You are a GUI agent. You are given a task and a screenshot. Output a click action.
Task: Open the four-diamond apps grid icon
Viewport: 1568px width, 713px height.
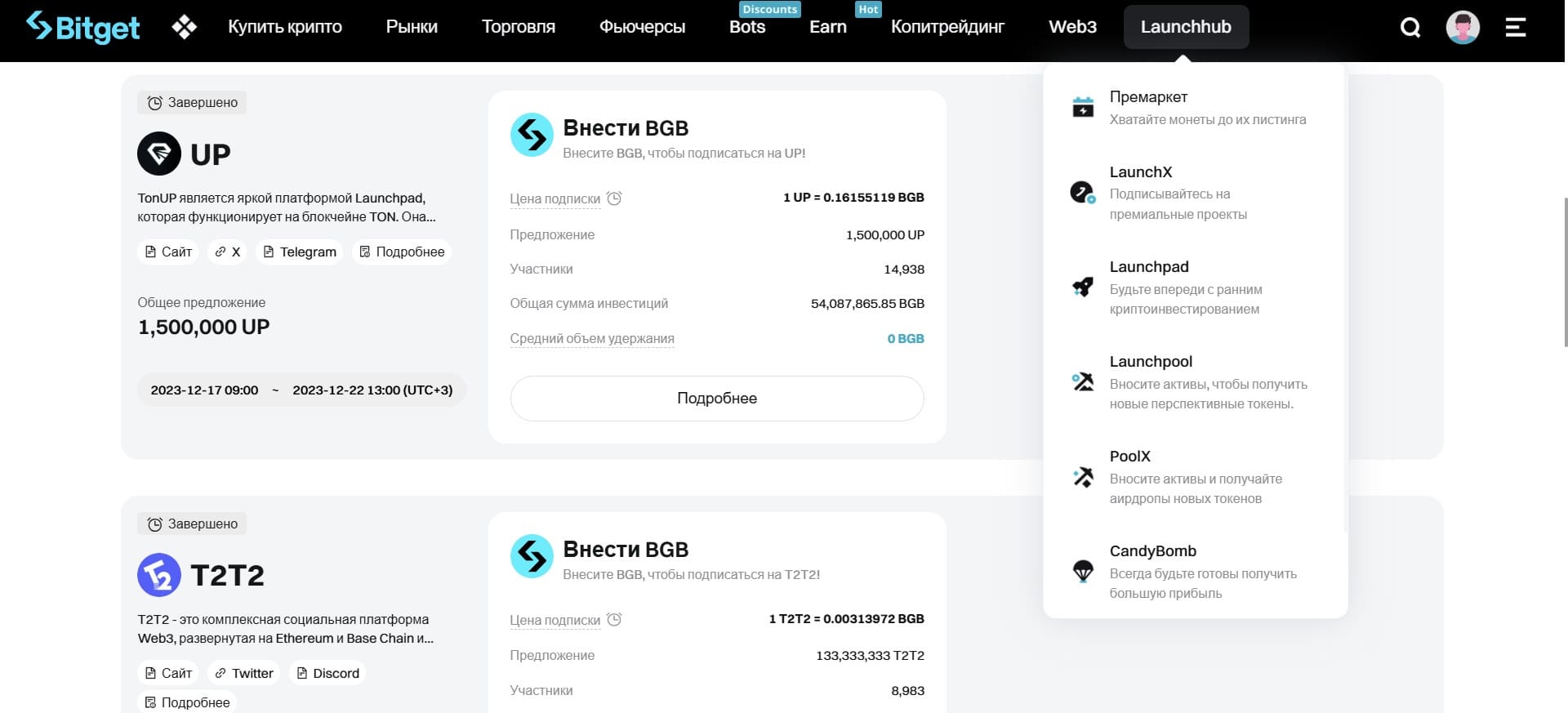pos(184,27)
